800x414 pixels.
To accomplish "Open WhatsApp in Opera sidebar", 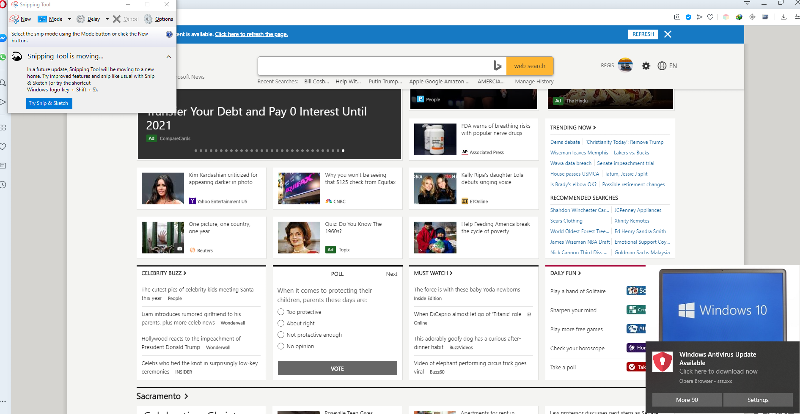I will [x=3, y=58].
